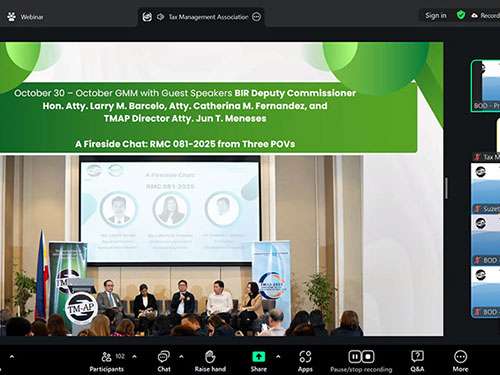500x375 pixels.
Task: Open the Apps icon
Action: click(x=305, y=357)
